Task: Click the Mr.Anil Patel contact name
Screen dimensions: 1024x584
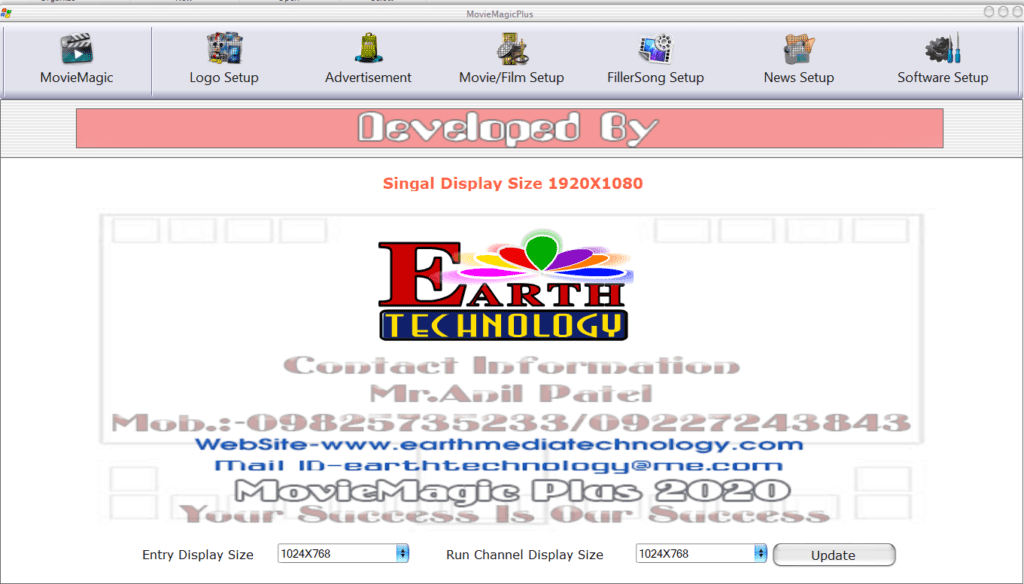Action: click(511, 393)
